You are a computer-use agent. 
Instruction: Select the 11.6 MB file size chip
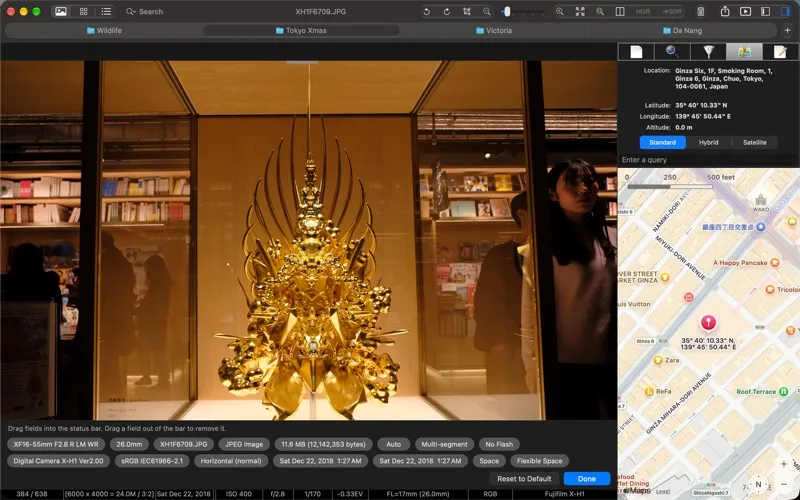[x=323, y=444]
